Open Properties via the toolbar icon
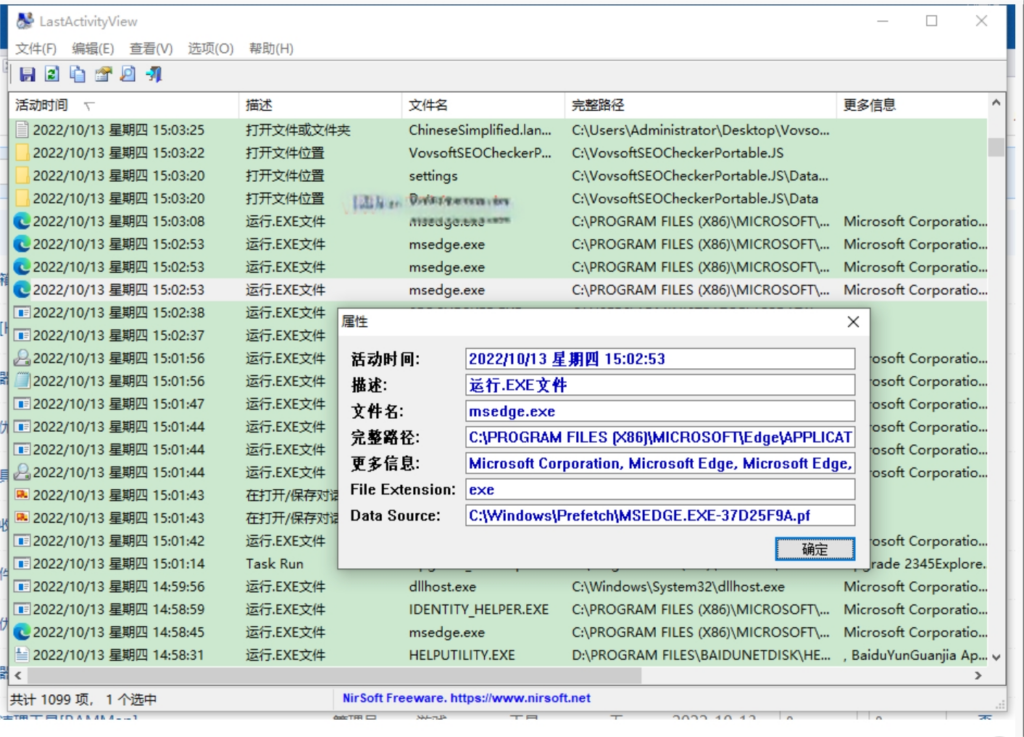The height and width of the screenshot is (737, 1024). 103,74
